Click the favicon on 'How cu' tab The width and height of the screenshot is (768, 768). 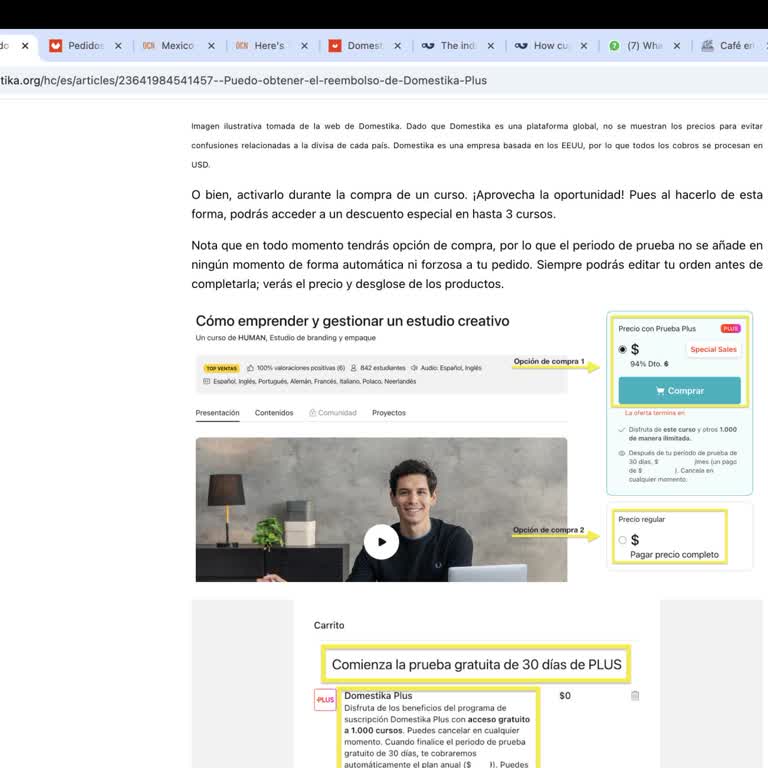(x=521, y=46)
